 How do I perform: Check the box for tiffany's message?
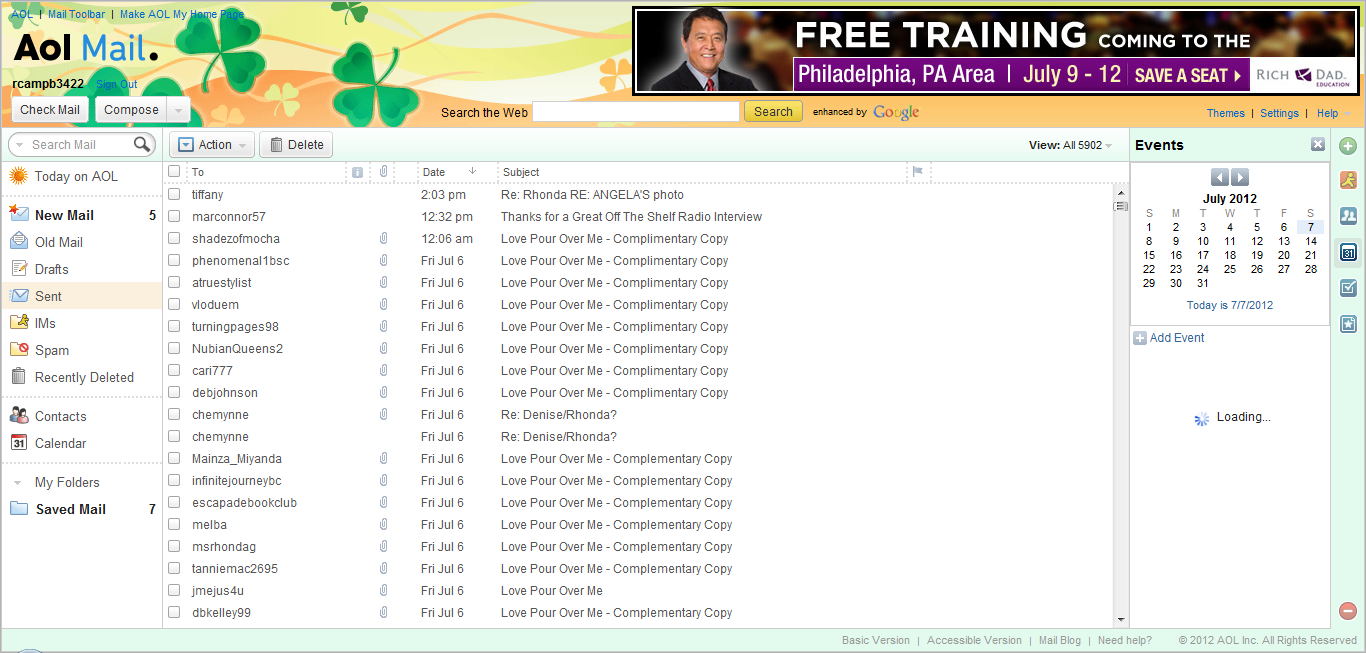(x=174, y=194)
